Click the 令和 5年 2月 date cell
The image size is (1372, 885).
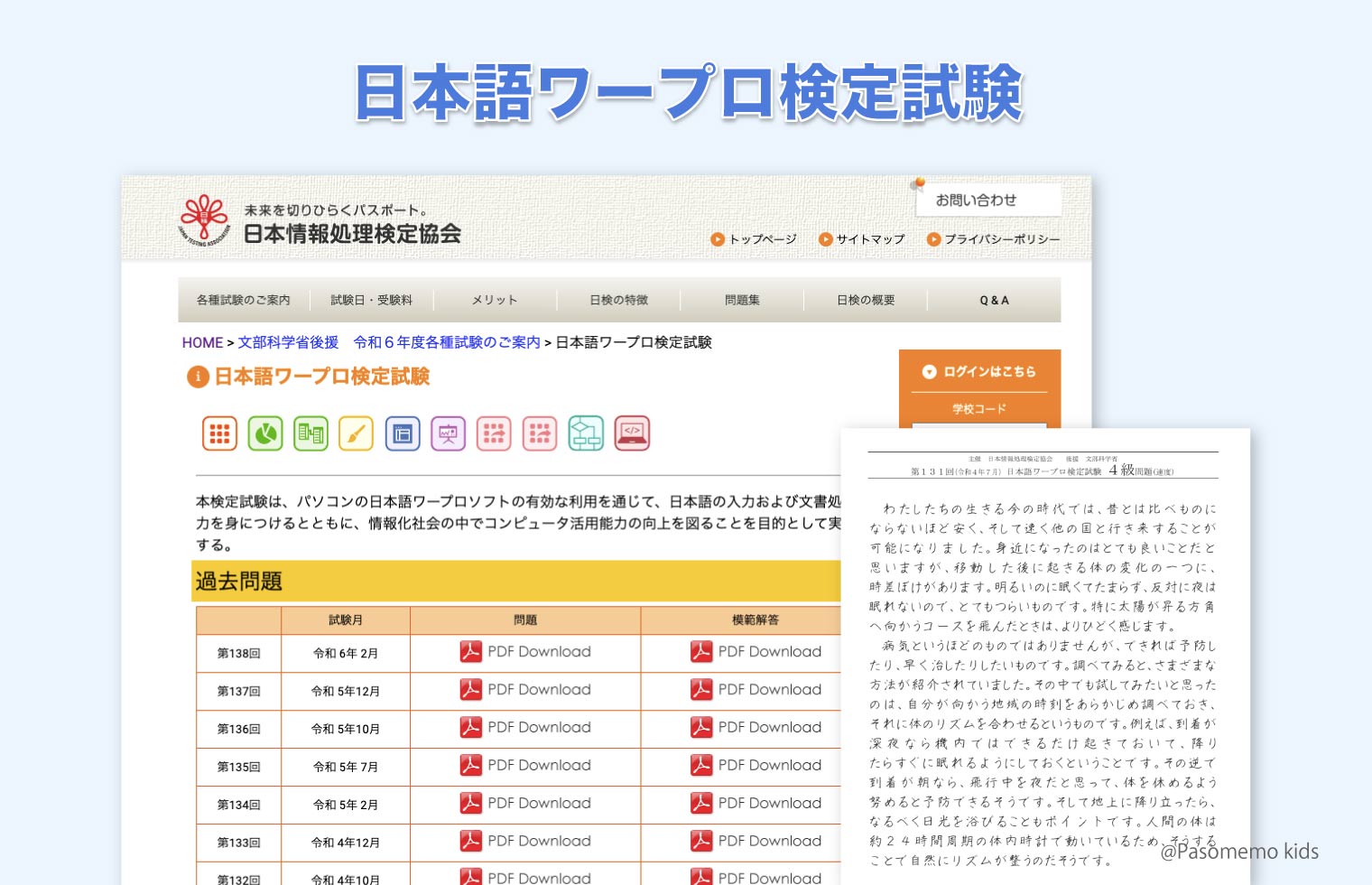[346, 805]
